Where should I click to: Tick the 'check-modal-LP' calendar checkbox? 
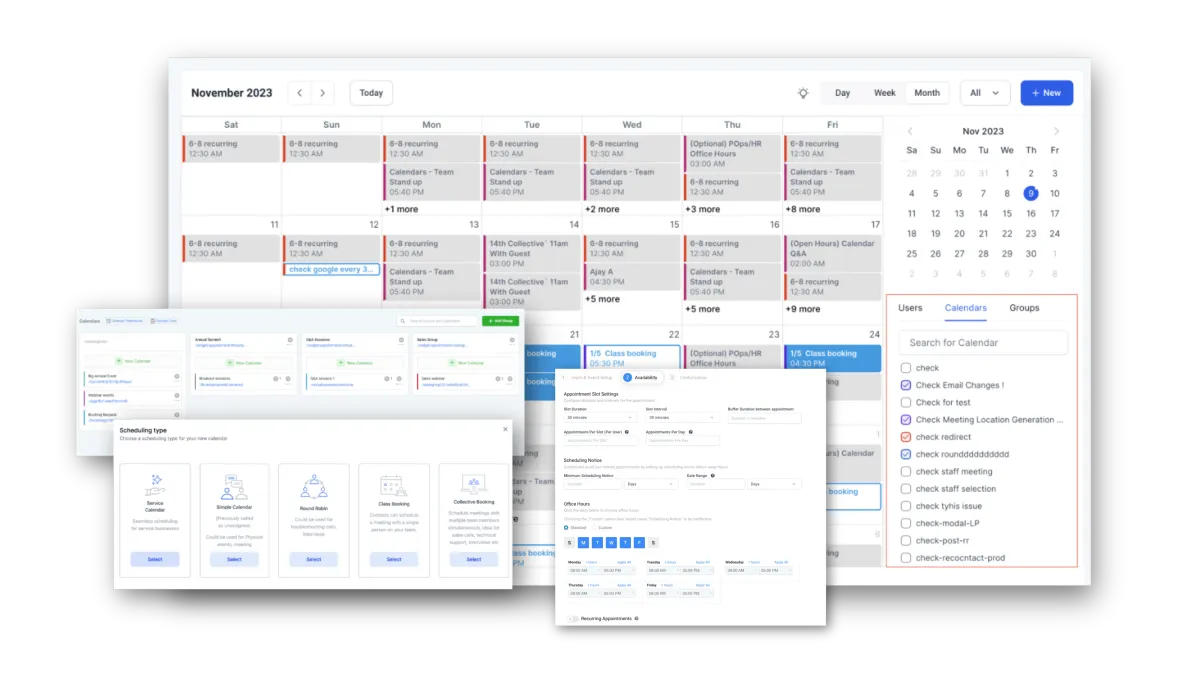tap(906, 523)
